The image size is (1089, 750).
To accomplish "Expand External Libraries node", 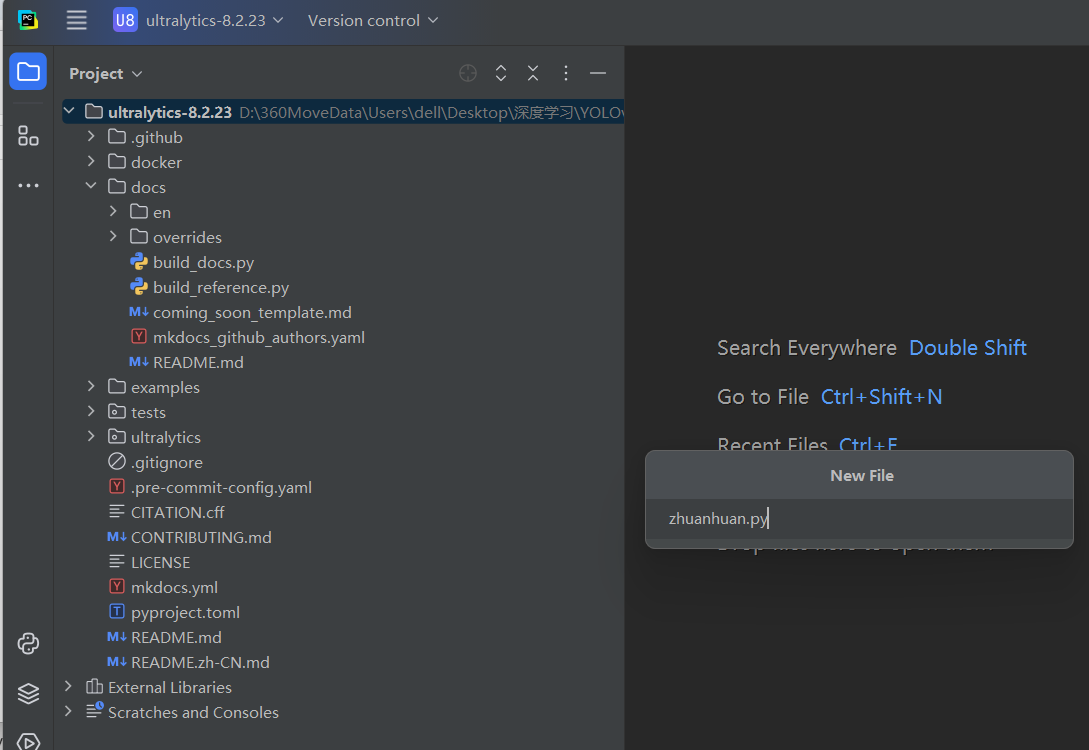I will pyautogui.click(x=68, y=686).
